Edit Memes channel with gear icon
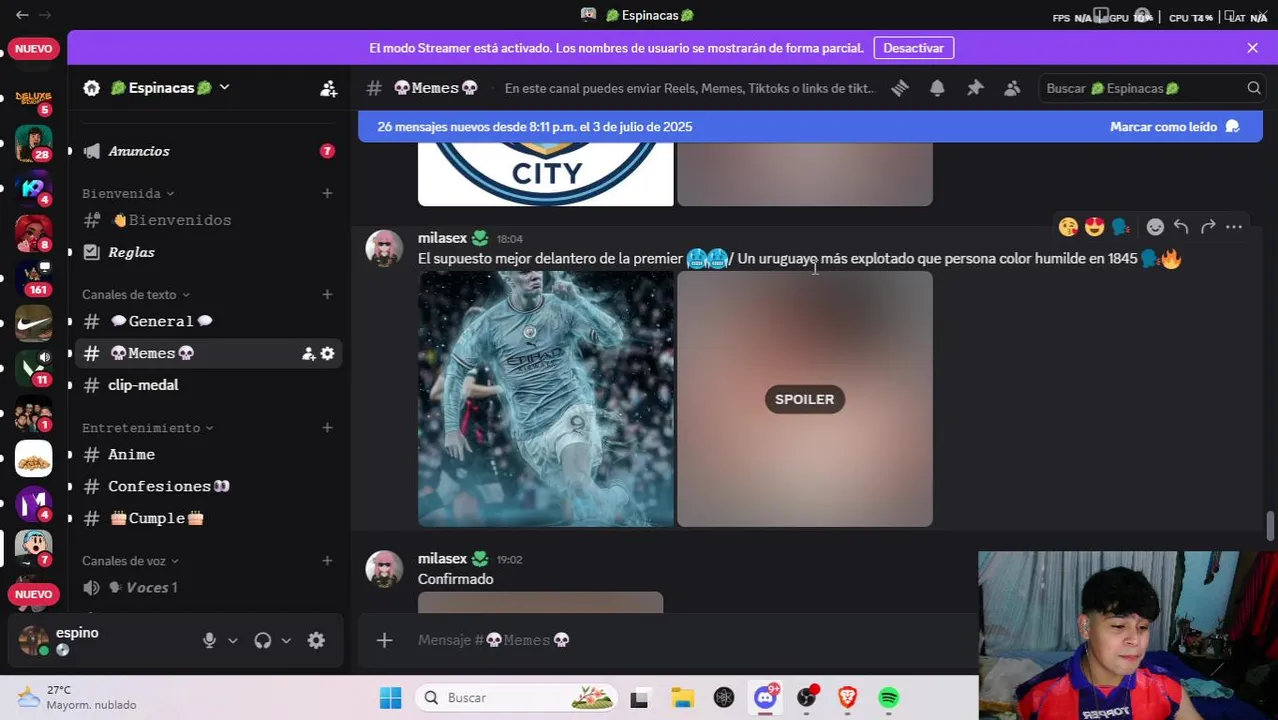The height and width of the screenshot is (720, 1278). pos(327,353)
